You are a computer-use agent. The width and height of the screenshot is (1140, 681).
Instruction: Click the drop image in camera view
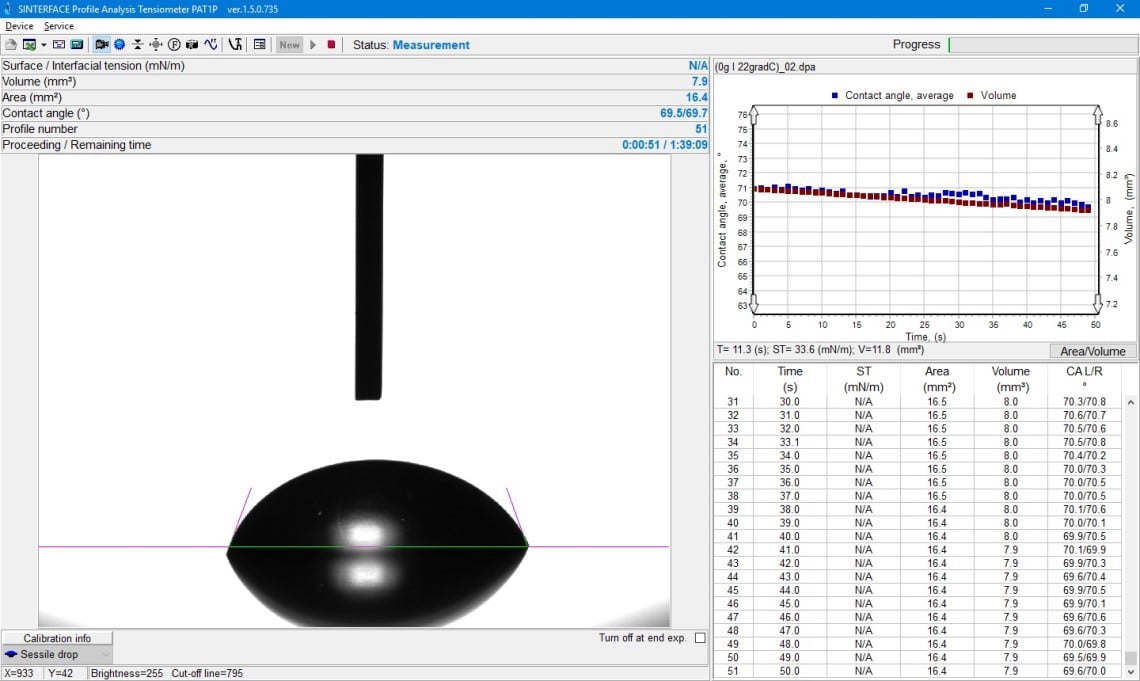pyautogui.click(x=377, y=542)
